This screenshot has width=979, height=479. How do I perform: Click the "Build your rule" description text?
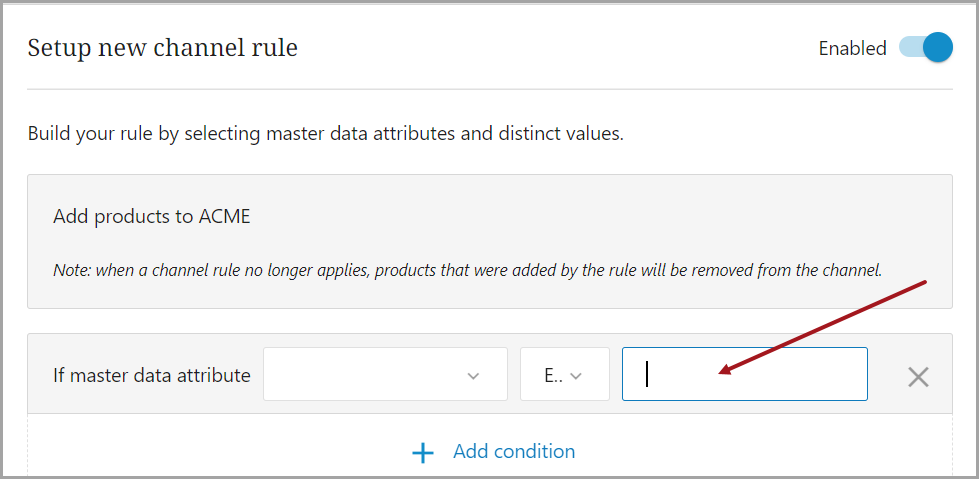coord(325,133)
